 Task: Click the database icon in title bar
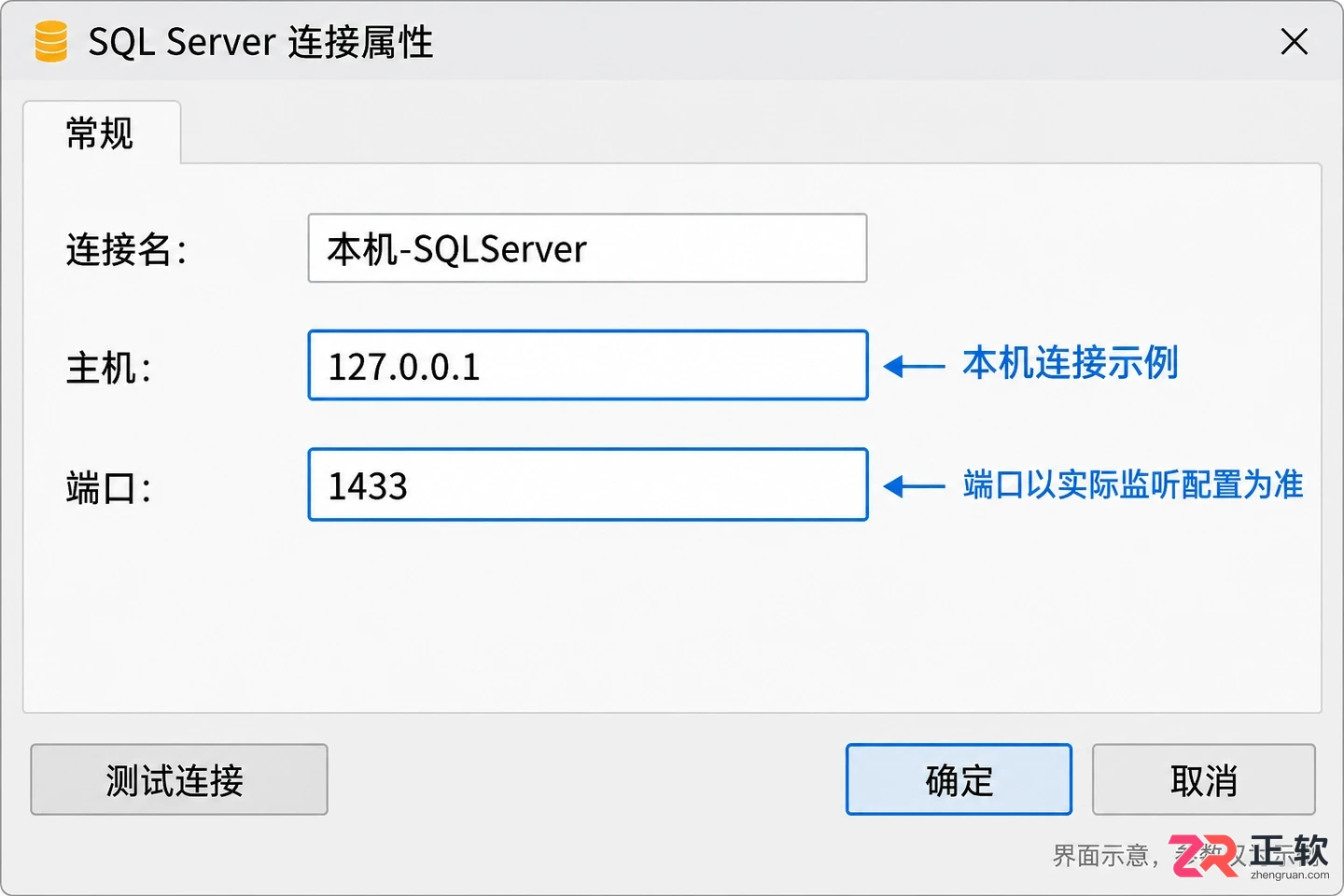50,42
